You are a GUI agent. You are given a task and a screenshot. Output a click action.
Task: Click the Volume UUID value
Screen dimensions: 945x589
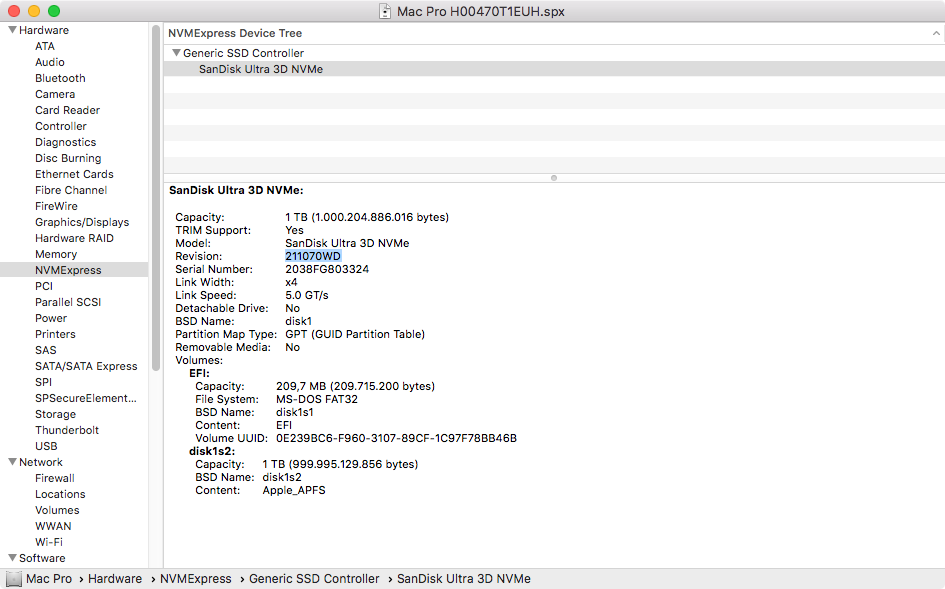[397, 438]
